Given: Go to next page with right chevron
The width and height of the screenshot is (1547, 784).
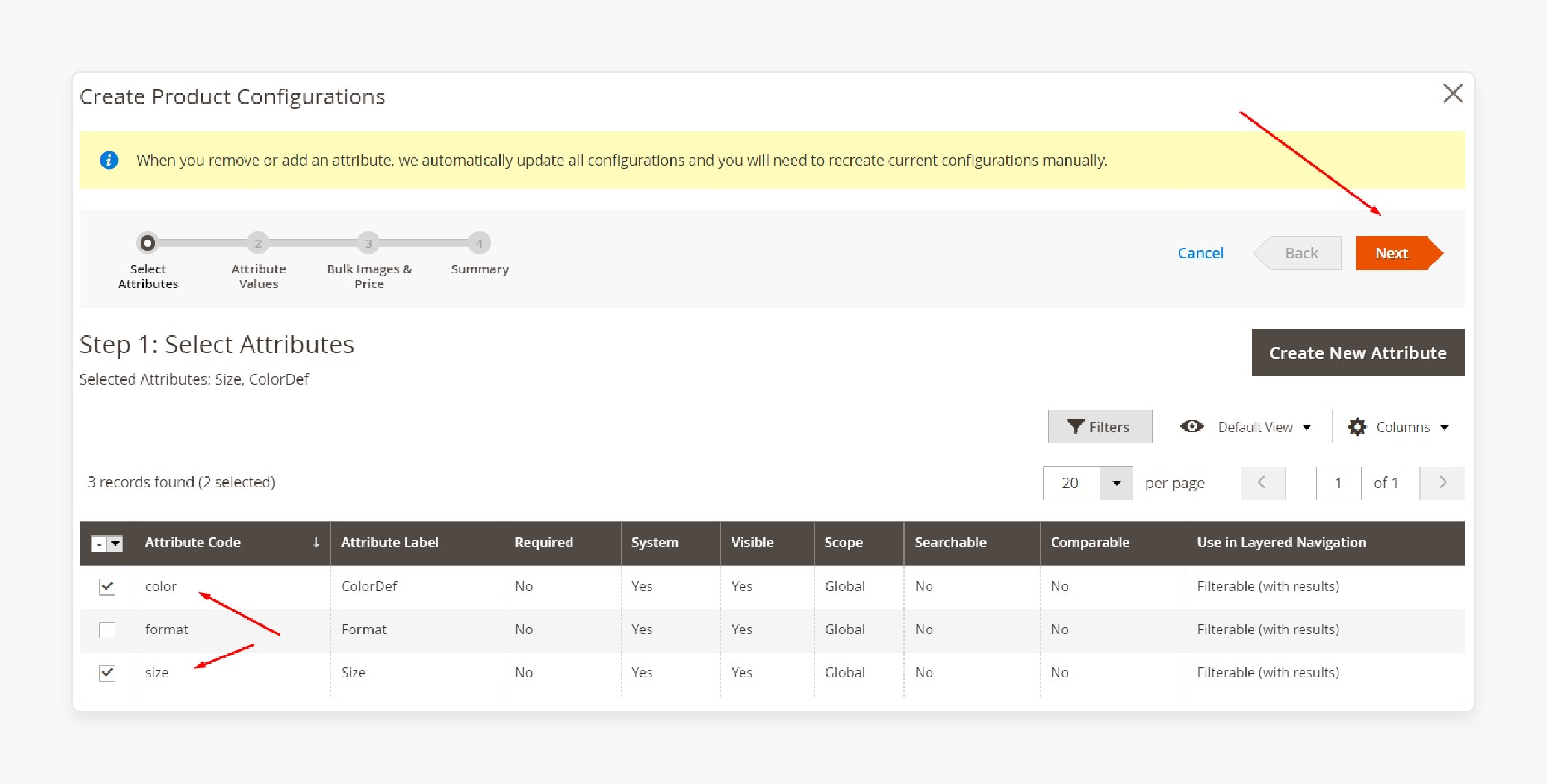Looking at the screenshot, I should pos(1442,483).
